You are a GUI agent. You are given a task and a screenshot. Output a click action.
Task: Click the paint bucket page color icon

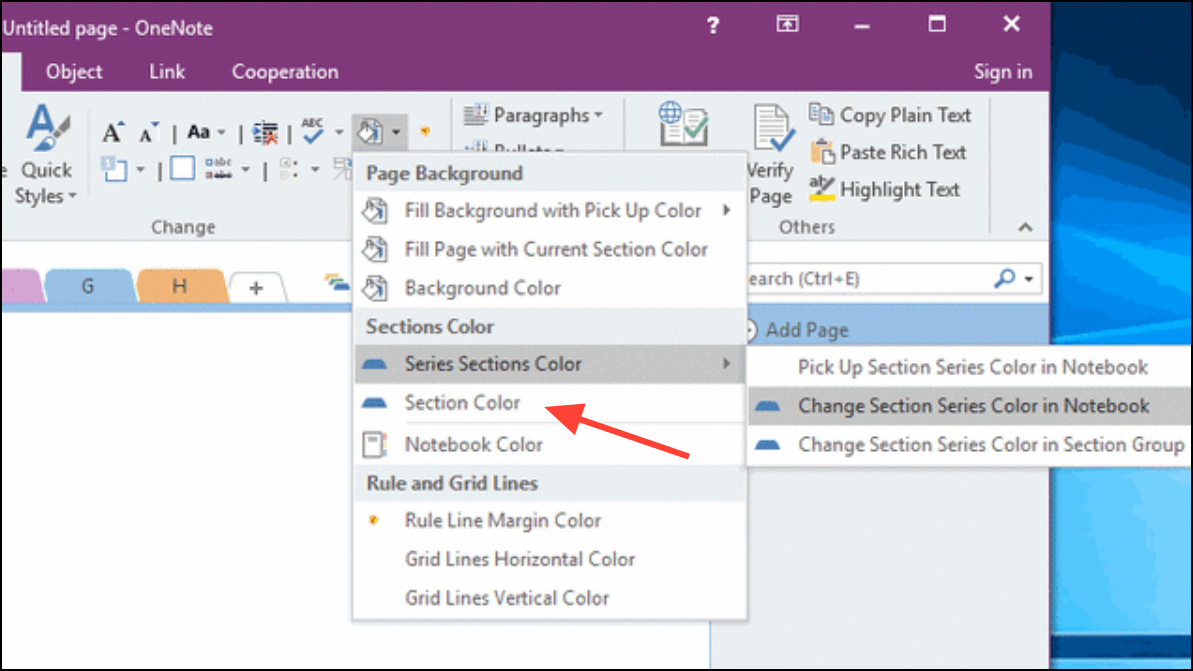coord(371,132)
